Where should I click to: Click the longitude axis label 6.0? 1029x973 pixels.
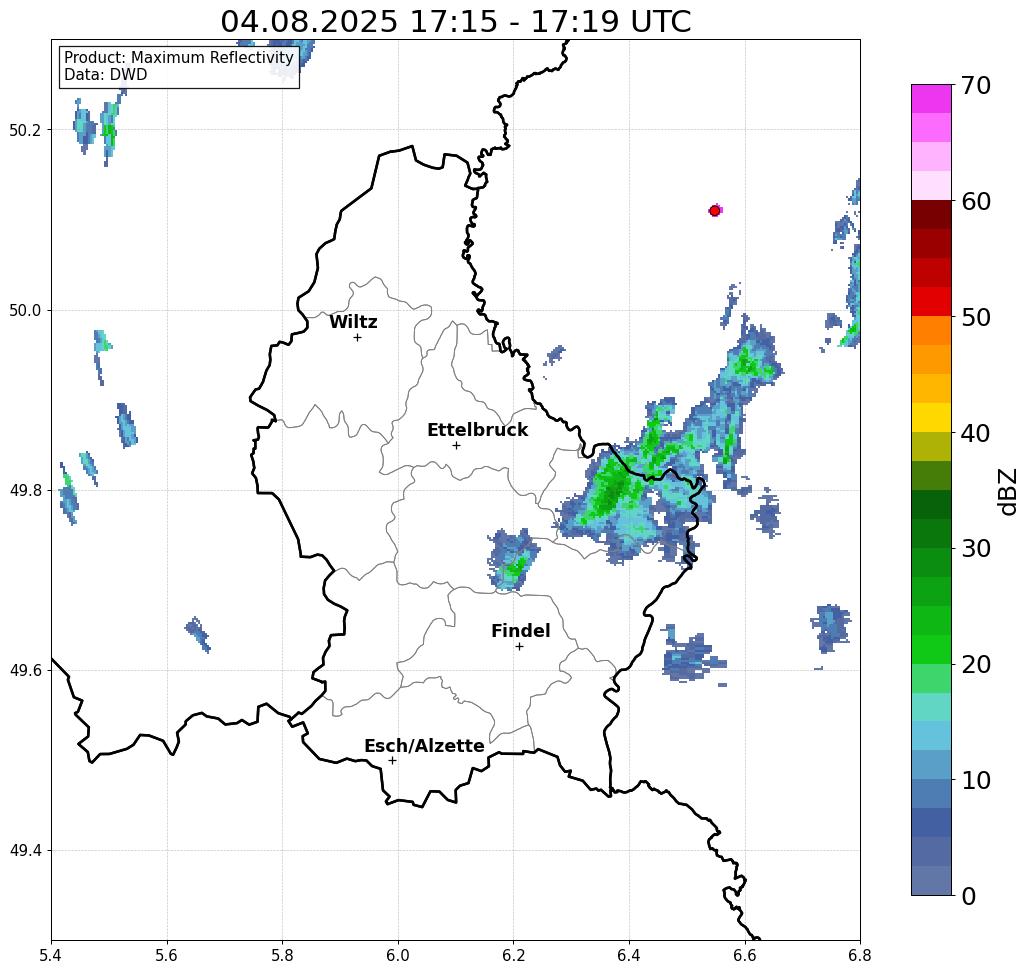(398, 955)
